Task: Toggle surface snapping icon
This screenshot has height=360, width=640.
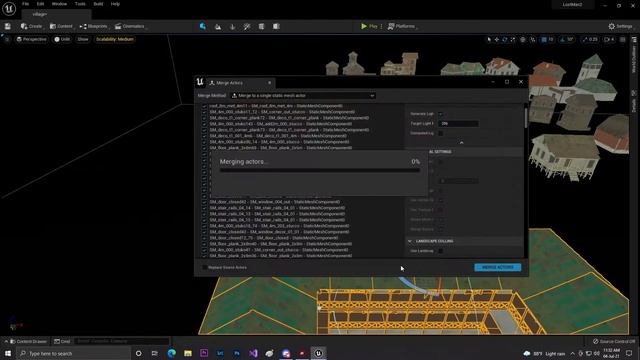Action: (x=533, y=40)
